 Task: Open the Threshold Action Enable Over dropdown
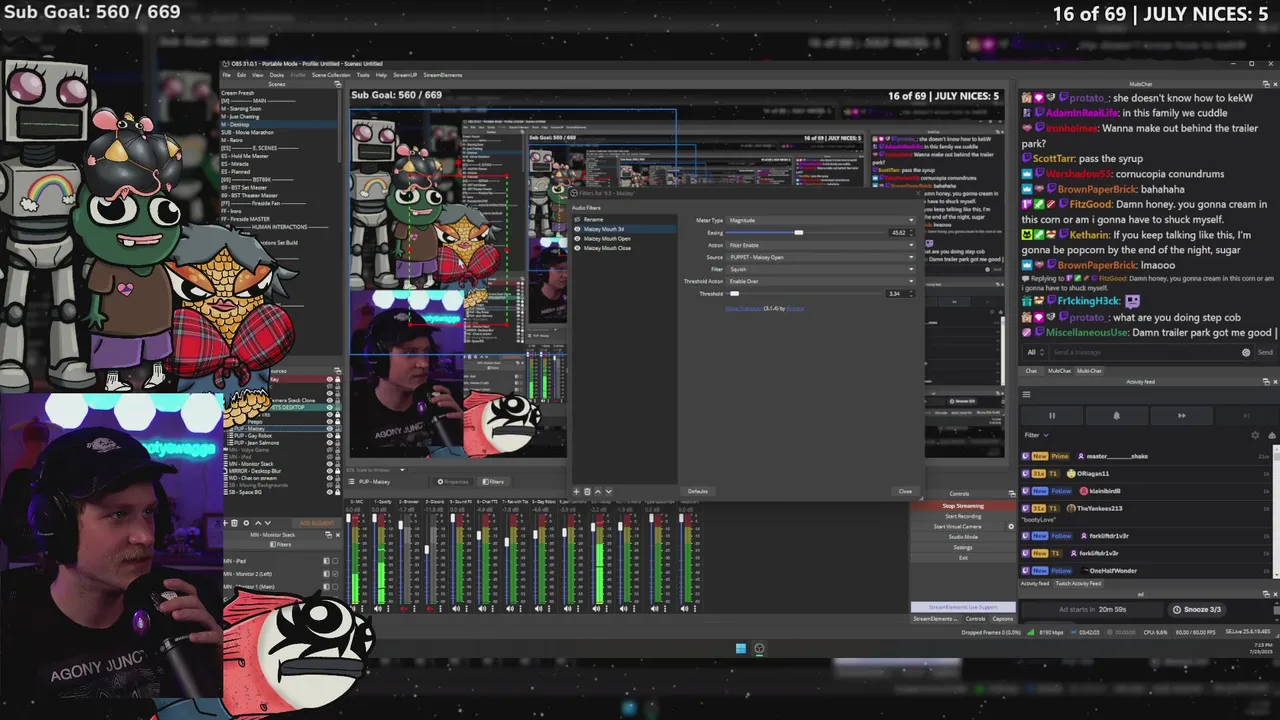coord(820,281)
